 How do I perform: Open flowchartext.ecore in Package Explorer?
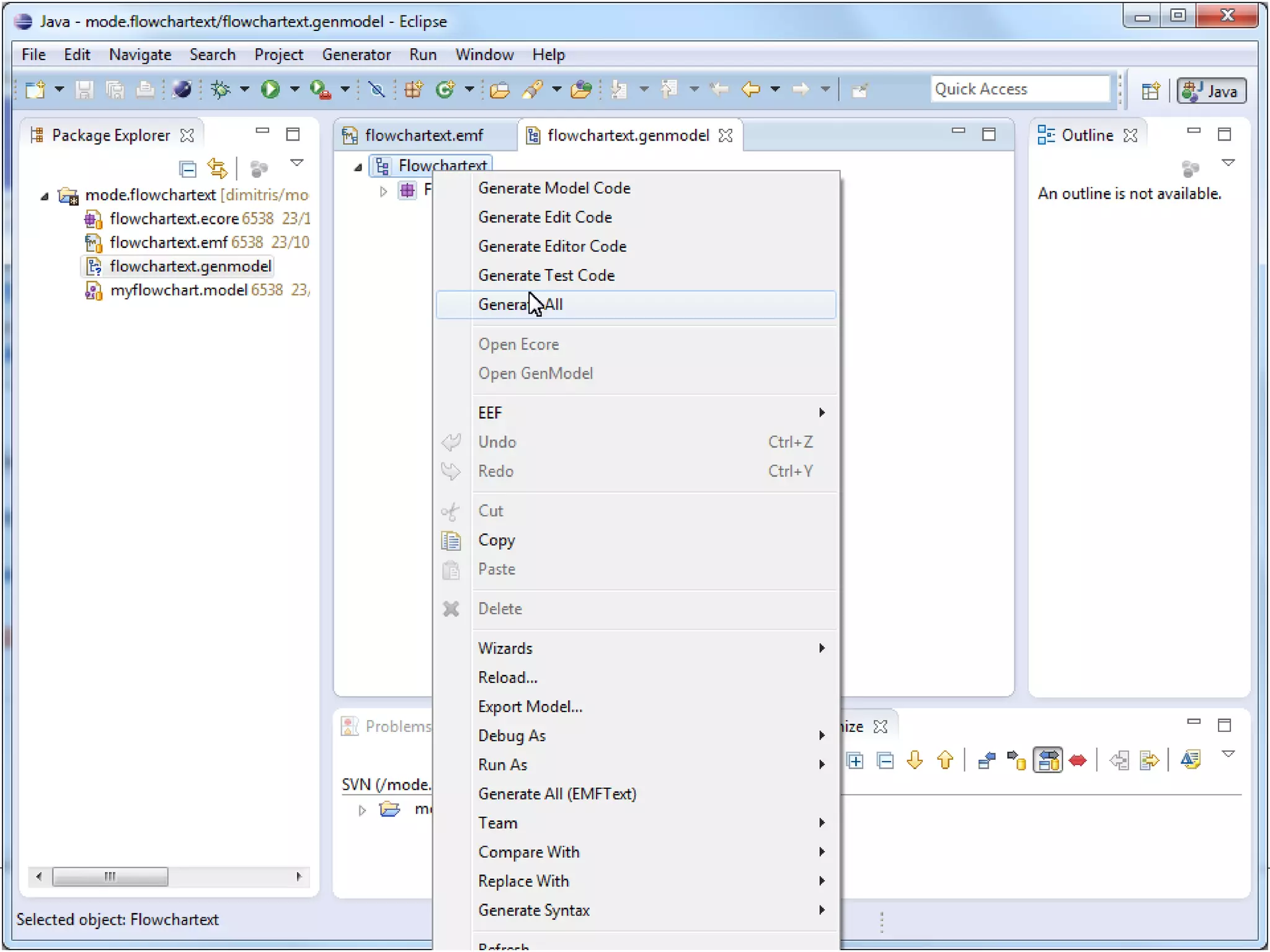pyautogui.click(x=174, y=219)
